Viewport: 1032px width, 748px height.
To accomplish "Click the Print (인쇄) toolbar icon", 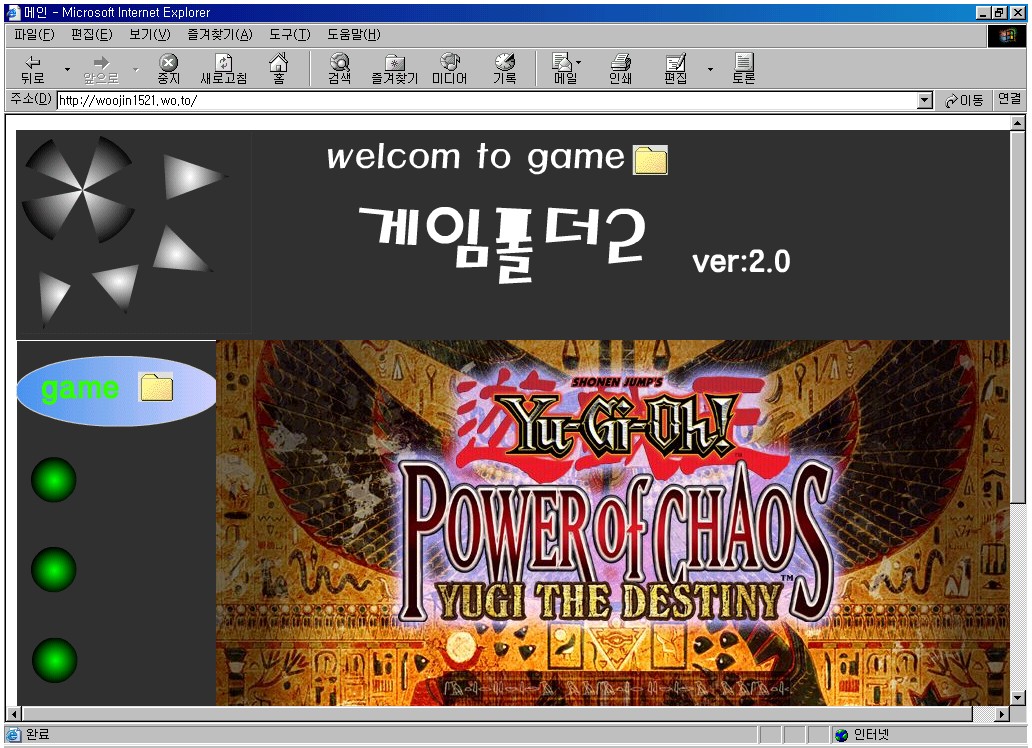I will [x=620, y=68].
